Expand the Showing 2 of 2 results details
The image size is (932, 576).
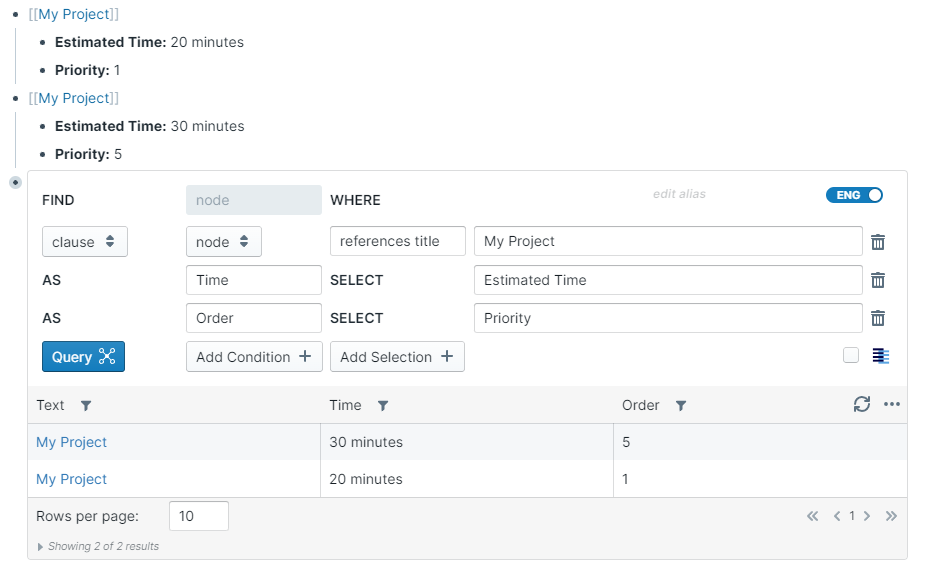40,547
